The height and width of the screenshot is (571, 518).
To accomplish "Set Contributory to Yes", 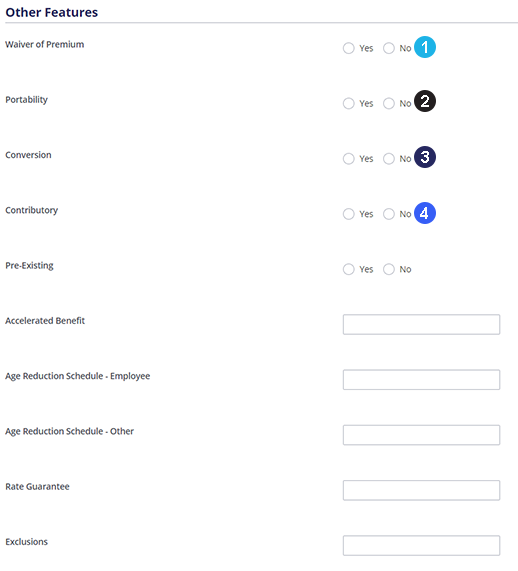I will (349, 214).
